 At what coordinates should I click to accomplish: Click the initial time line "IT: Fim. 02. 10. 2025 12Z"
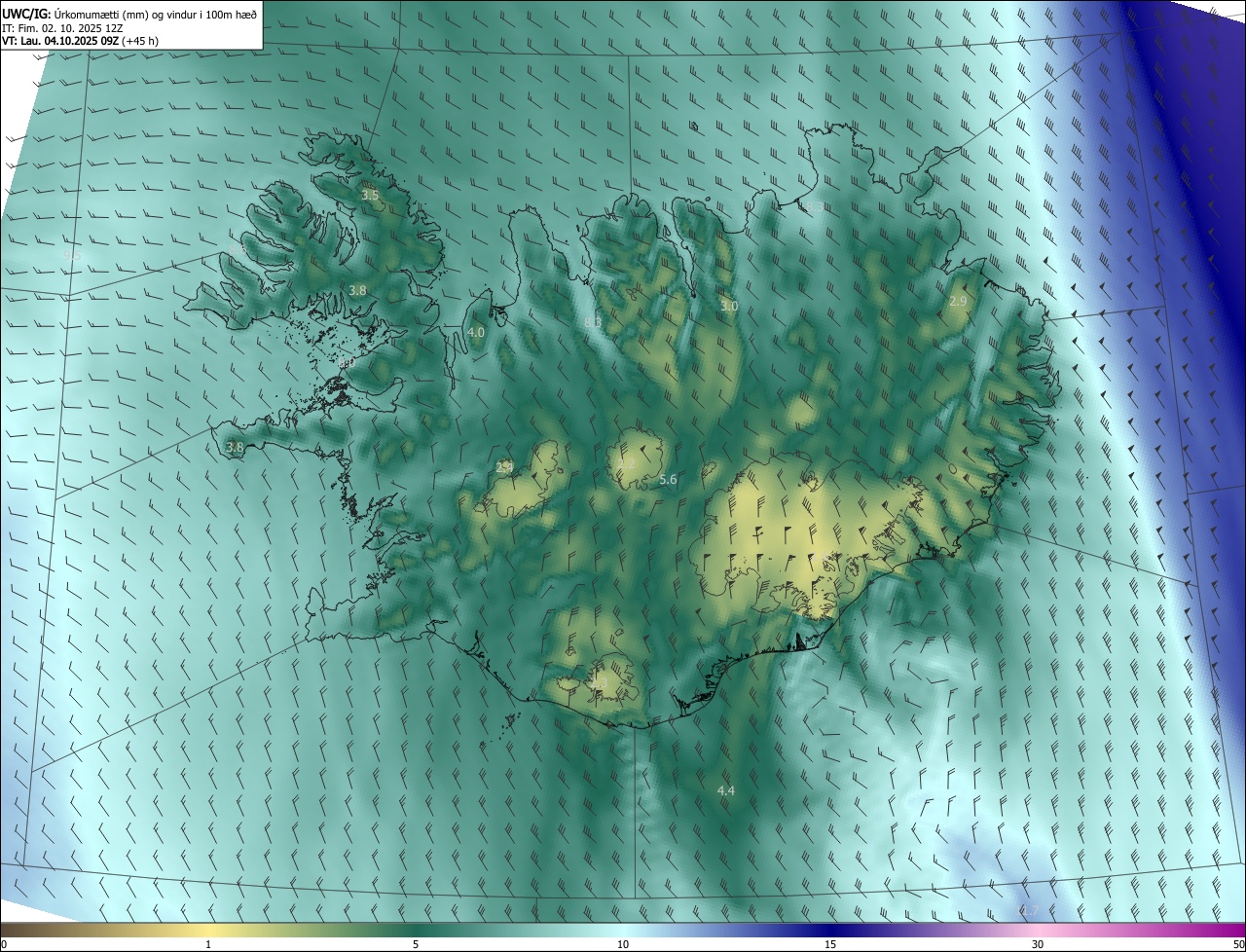pyautogui.click(x=63, y=27)
